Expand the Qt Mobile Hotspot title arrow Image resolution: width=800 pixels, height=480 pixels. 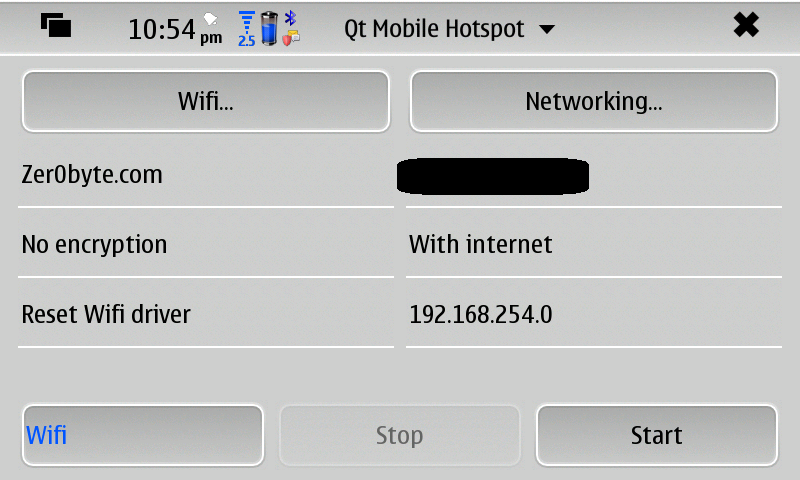547,30
